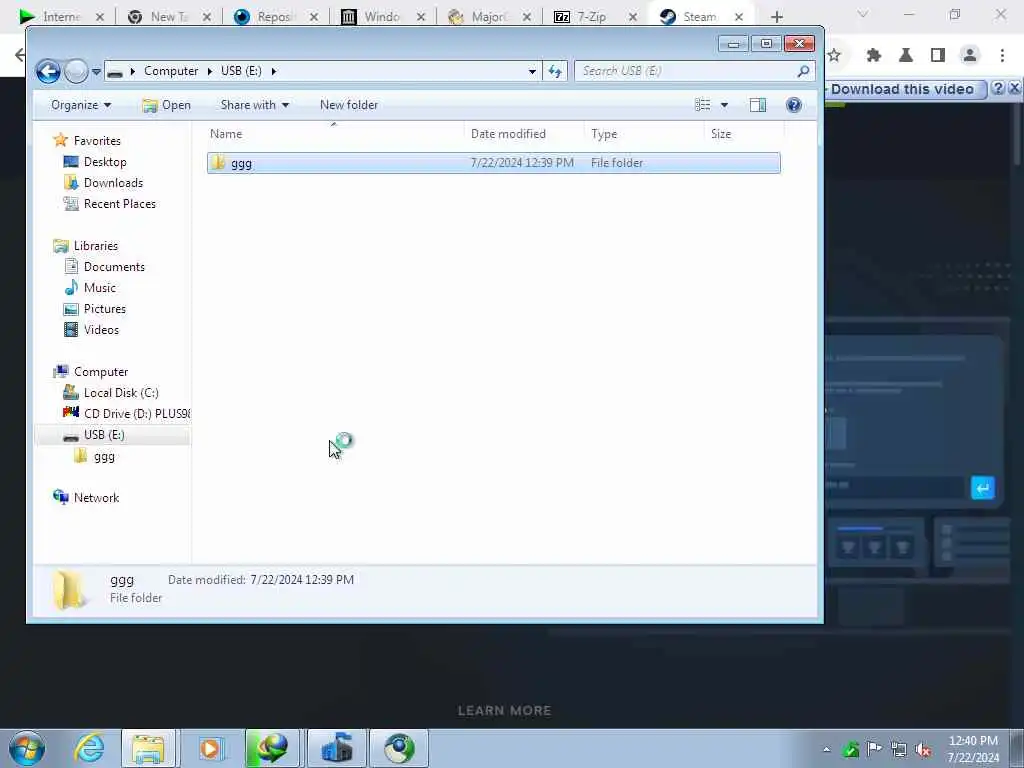
Task: Open Local Disk (C:)
Action: 121,392
